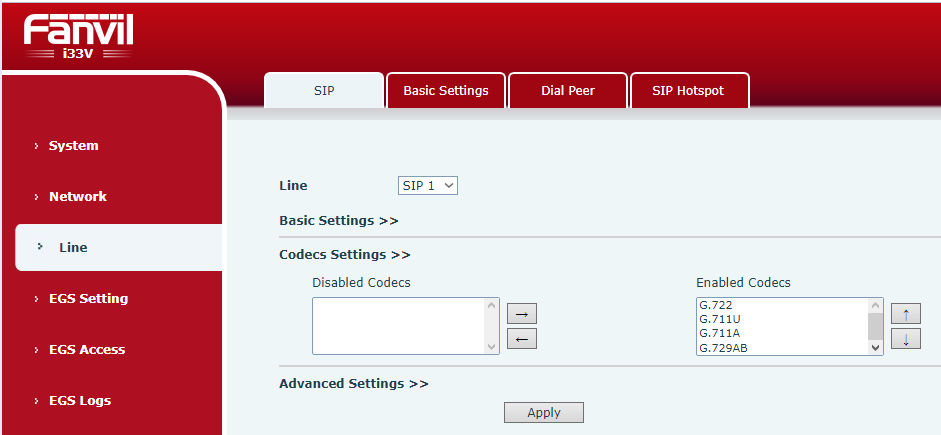Screen dimensions: 941x435
Task: Move selected codec down in priority
Action: tap(905, 339)
